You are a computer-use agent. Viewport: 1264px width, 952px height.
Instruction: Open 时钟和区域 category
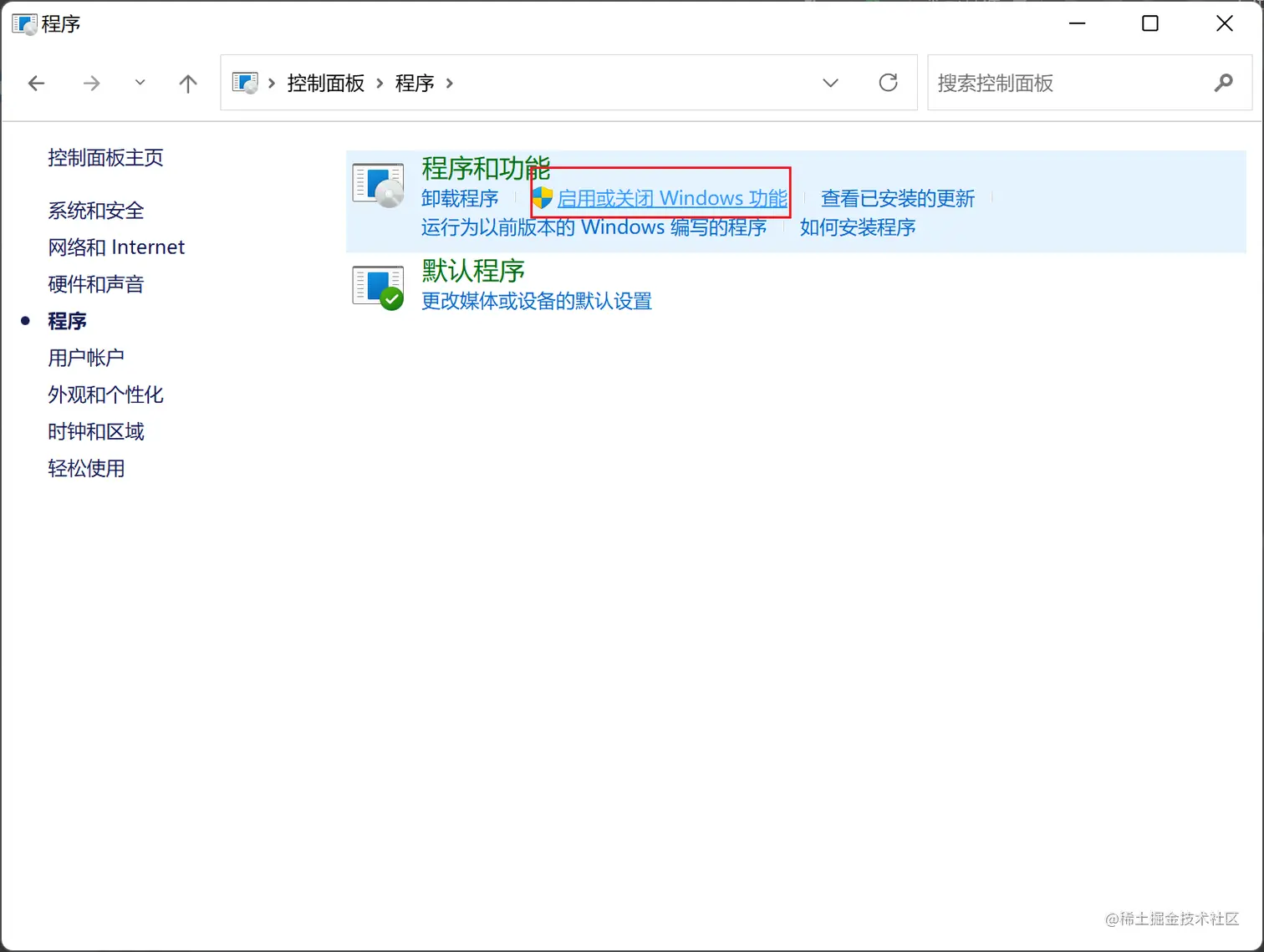coord(96,431)
